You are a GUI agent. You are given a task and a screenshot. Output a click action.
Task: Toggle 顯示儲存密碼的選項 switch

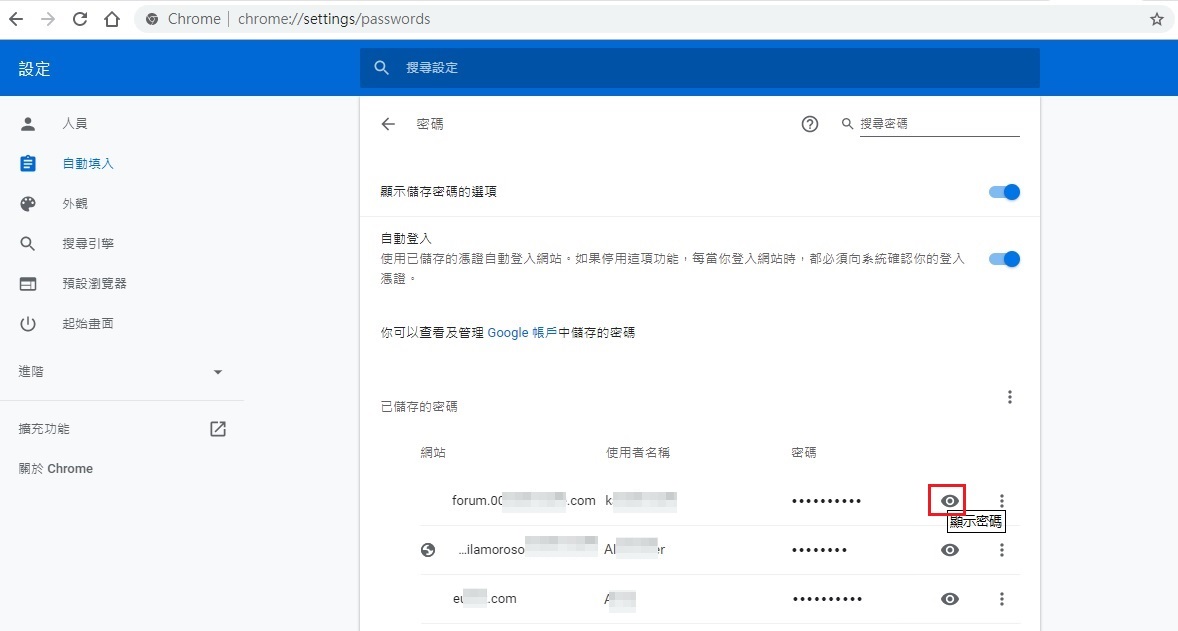click(x=1004, y=192)
